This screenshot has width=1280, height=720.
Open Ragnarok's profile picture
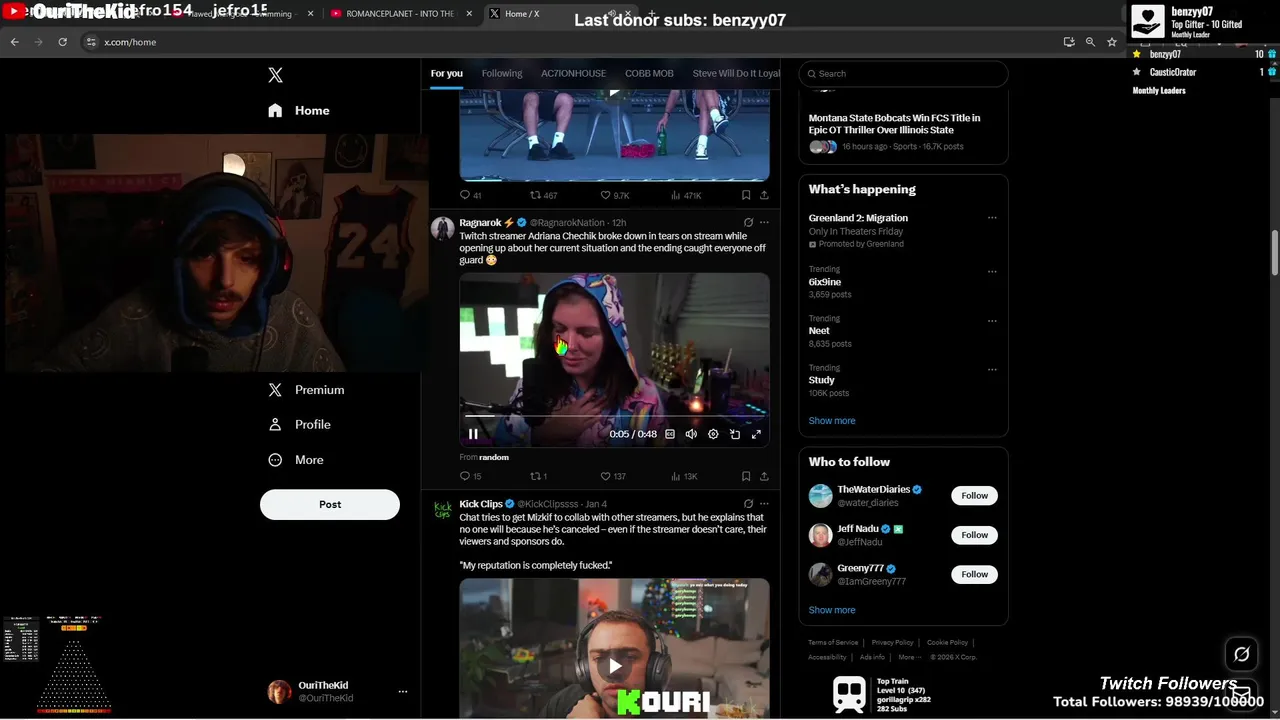click(x=442, y=228)
